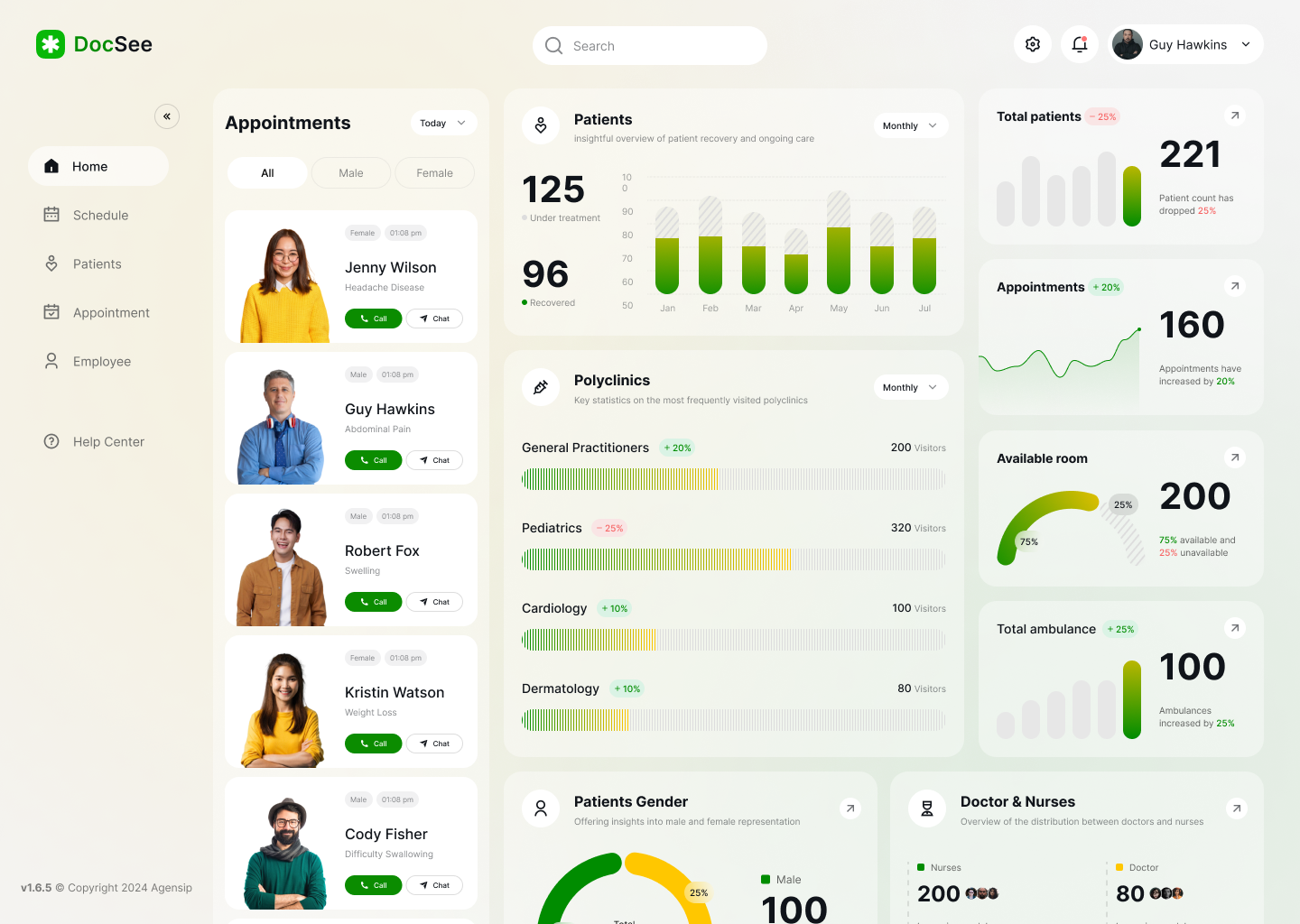Click Cardiology visitors progress bar
The width and height of the screenshot is (1300, 924).
pos(734,640)
